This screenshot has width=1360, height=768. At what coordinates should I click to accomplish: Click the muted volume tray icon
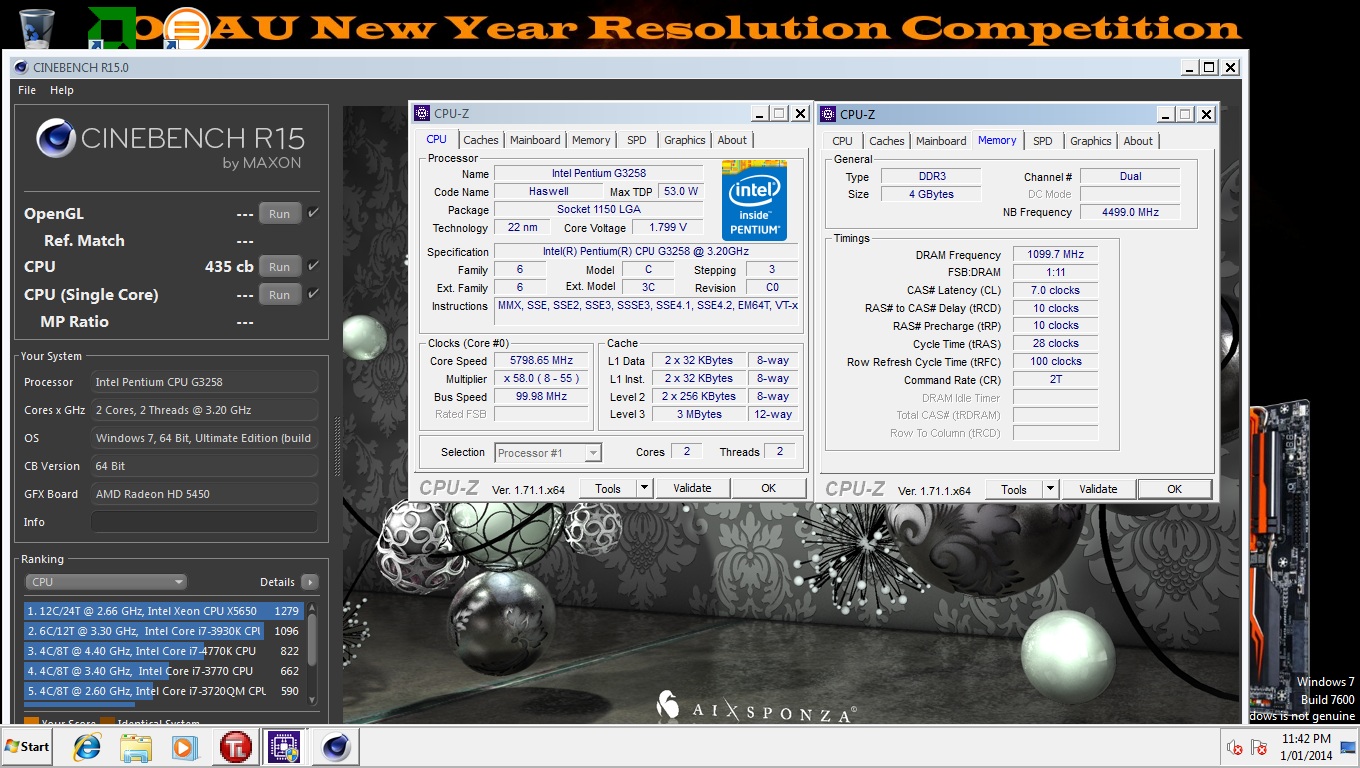(1235, 747)
